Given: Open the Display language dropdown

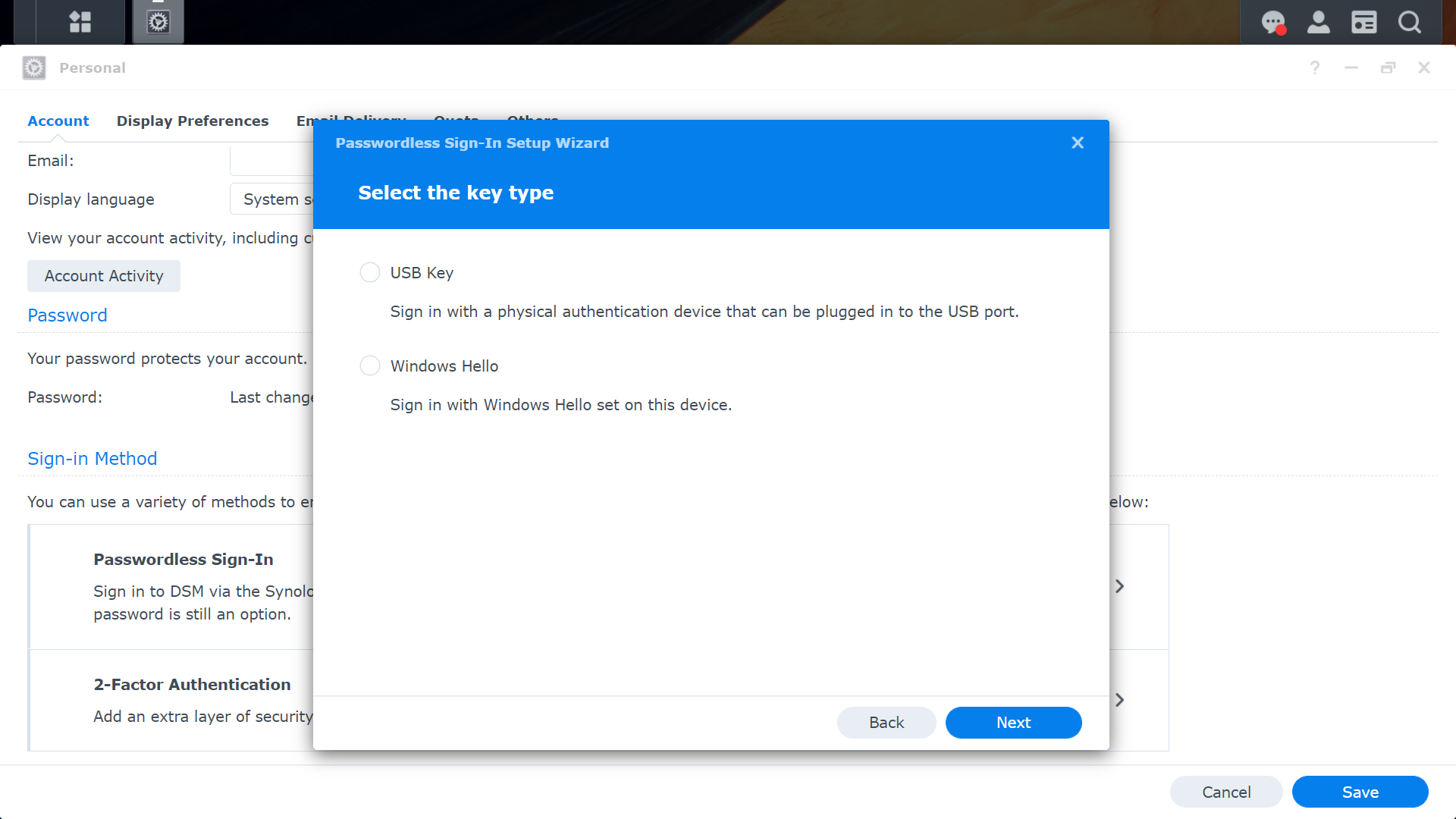Looking at the screenshot, I should pyautogui.click(x=271, y=199).
